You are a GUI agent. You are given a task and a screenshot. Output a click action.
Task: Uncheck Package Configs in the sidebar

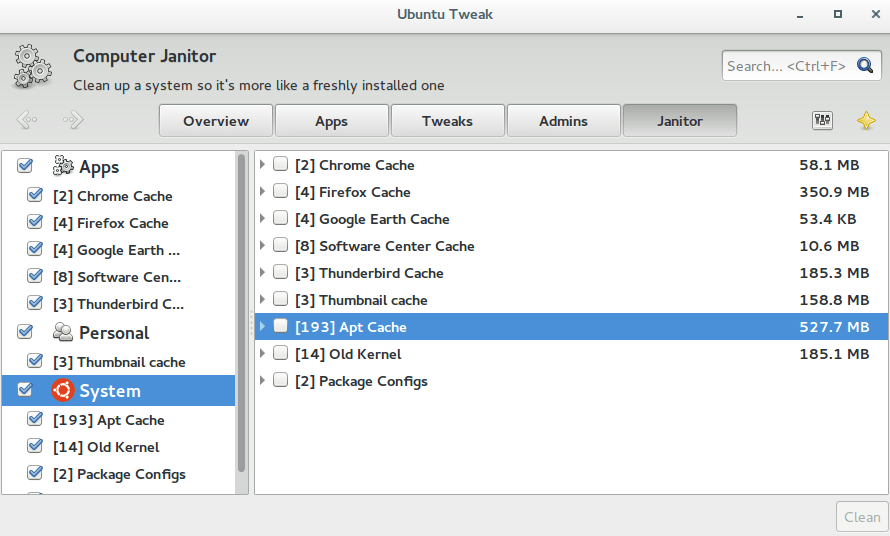point(35,473)
